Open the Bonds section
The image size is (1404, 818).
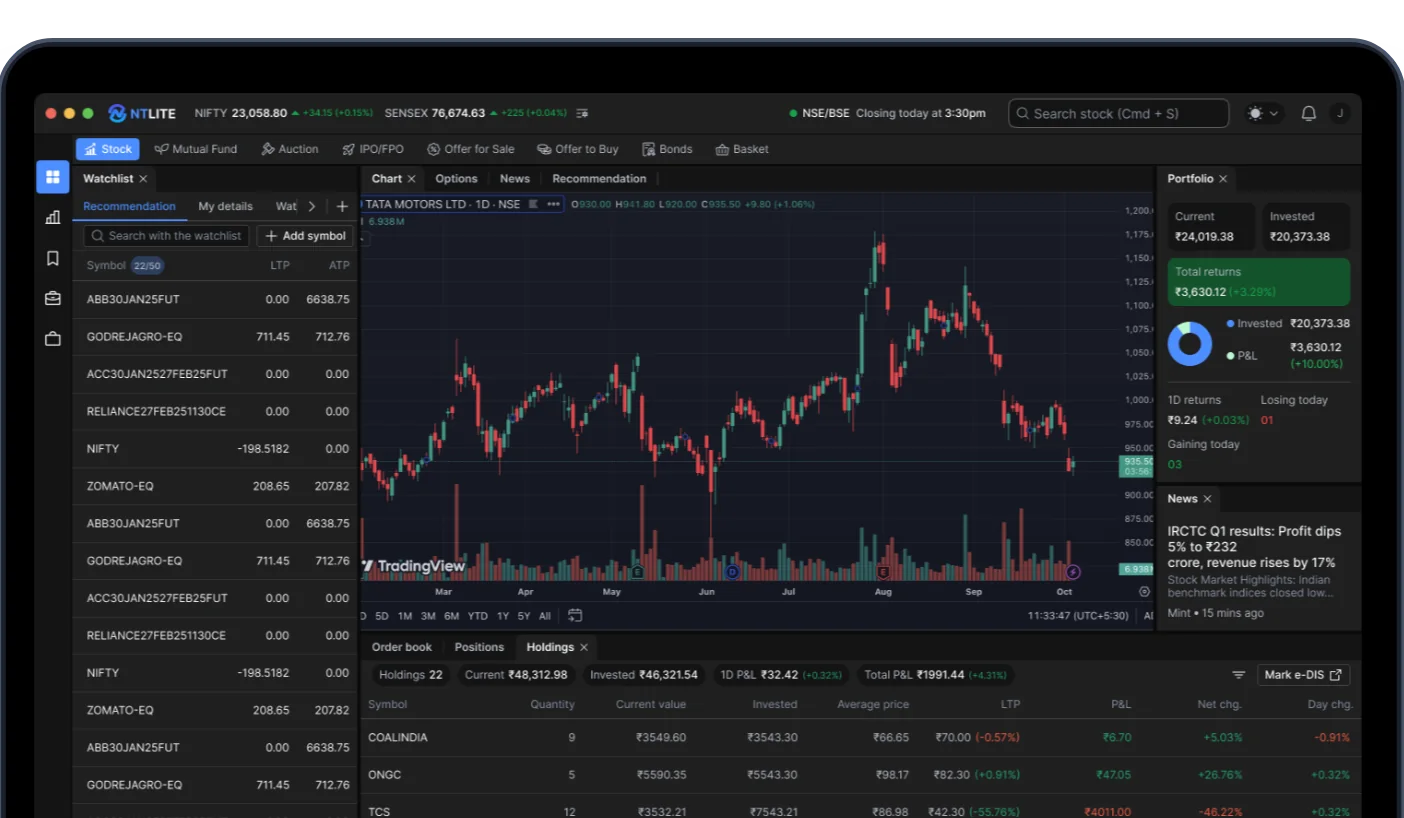point(667,149)
